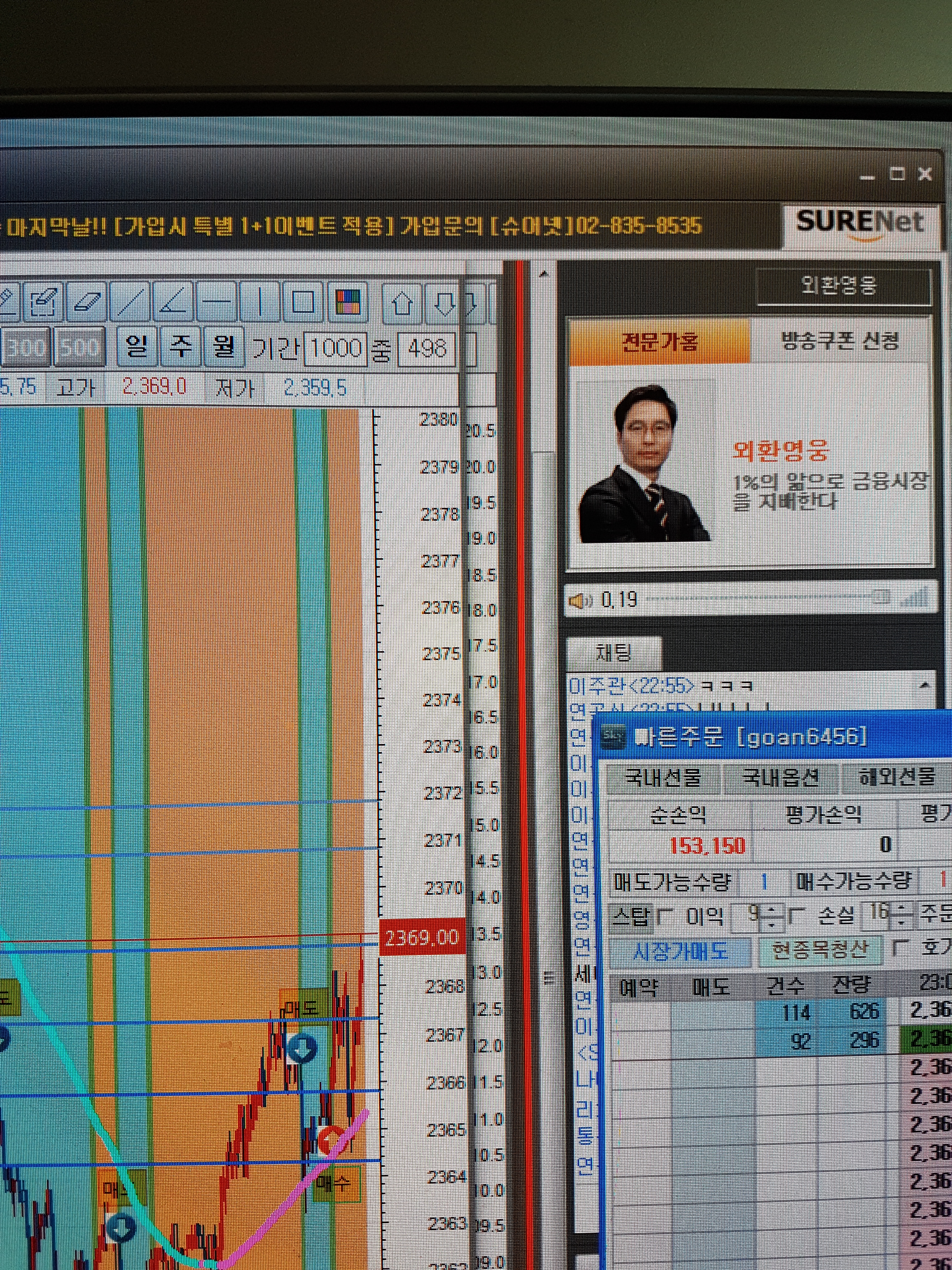The height and width of the screenshot is (1270, 952).
Task: Click the 빠른주문 window title icon
Action: coord(614,737)
